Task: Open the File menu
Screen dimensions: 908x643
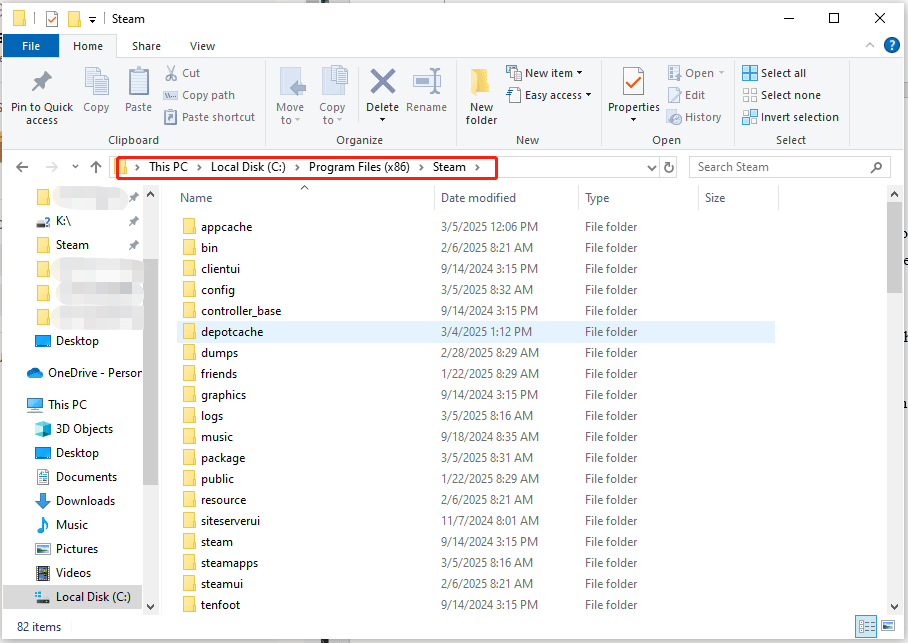Action: (30, 46)
